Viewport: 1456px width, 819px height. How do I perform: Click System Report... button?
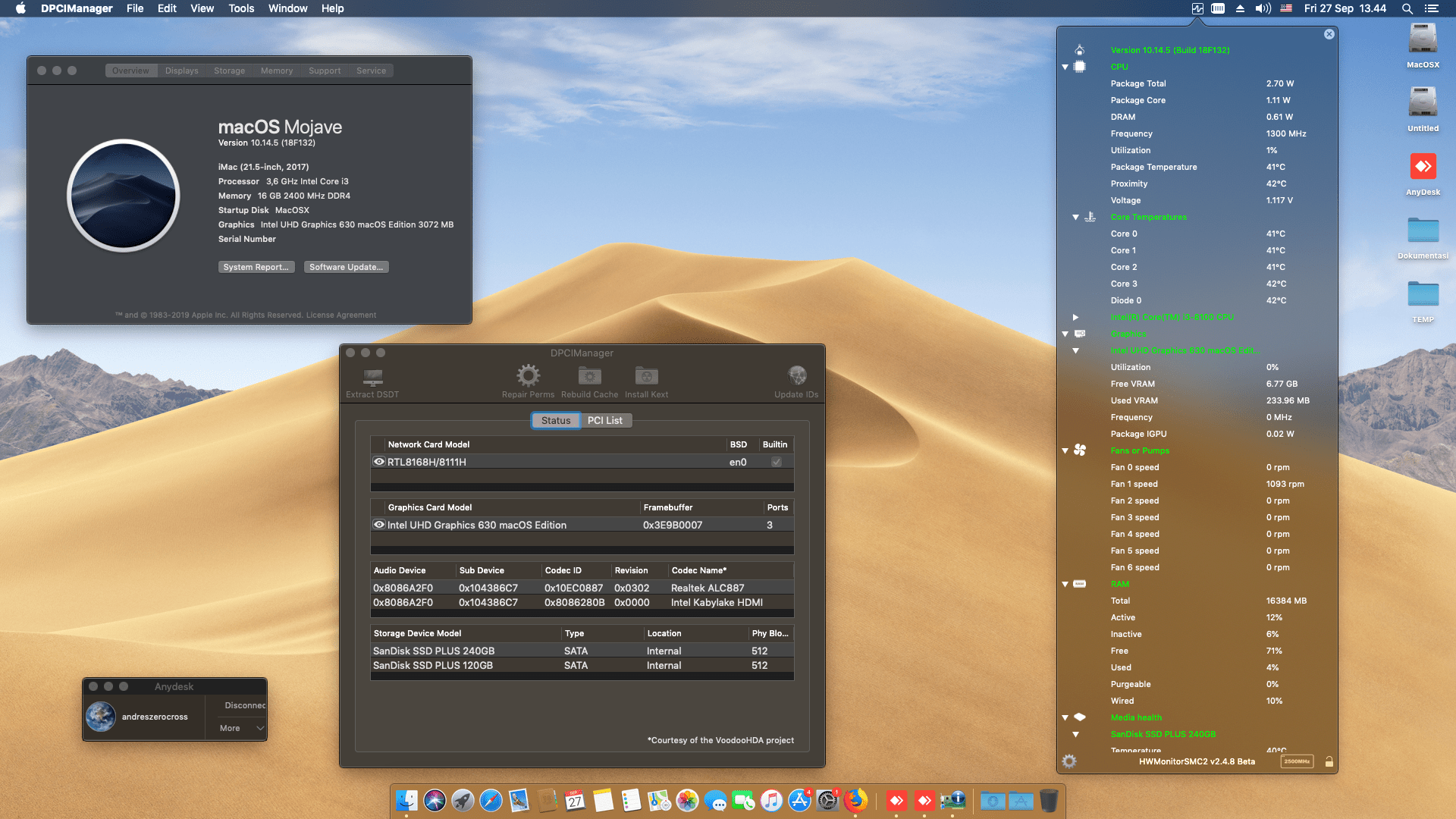pos(256,267)
